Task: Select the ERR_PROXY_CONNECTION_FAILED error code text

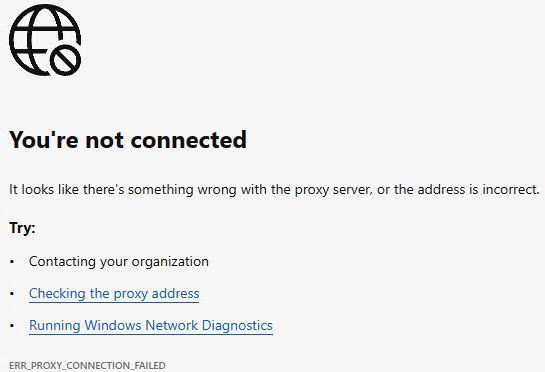Action: [x=87, y=365]
